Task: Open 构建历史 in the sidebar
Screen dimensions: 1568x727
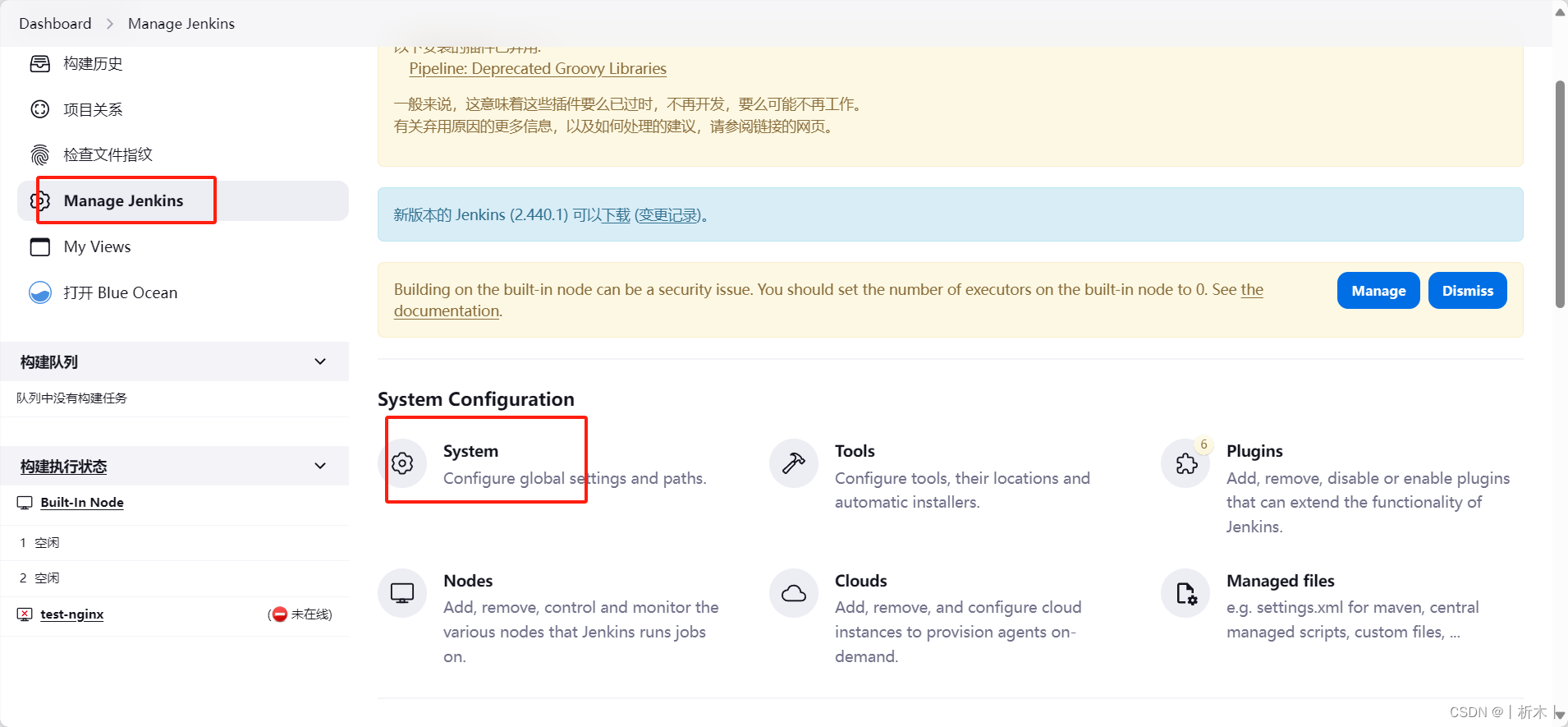Action: point(183,63)
